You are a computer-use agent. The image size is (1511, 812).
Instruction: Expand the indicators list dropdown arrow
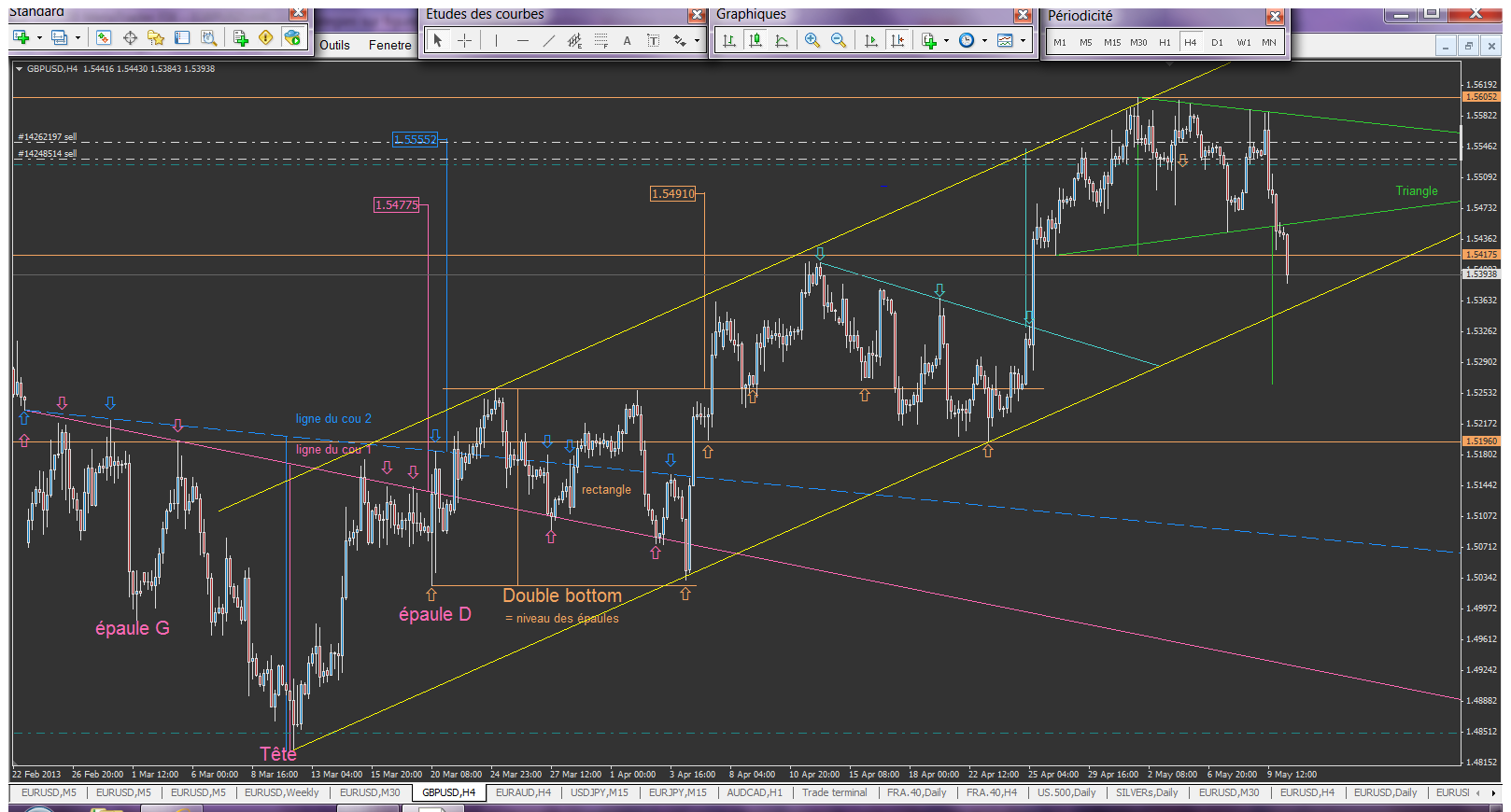coord(946,40)
